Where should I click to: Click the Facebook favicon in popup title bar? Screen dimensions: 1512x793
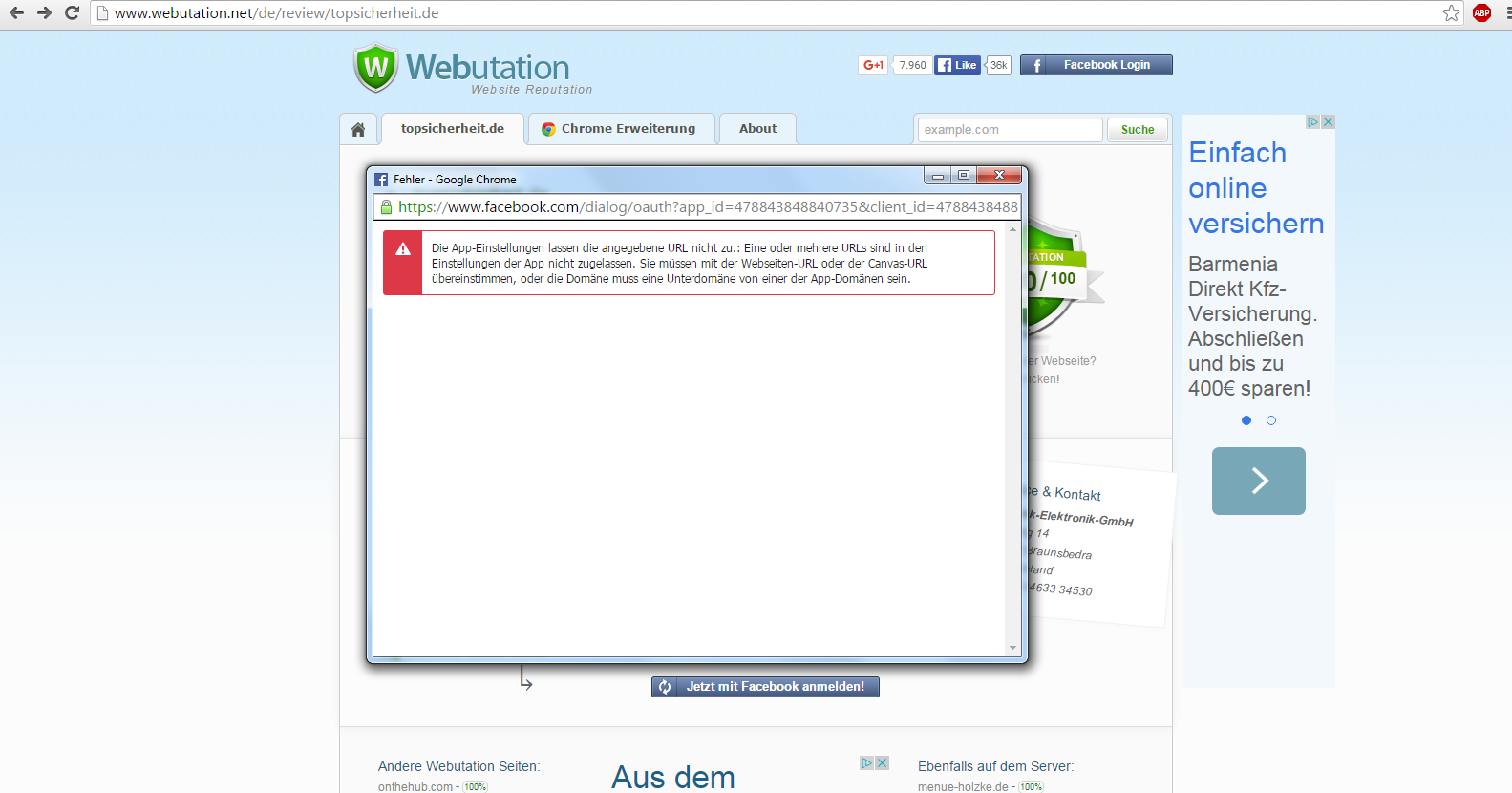(x=381, y=180)
